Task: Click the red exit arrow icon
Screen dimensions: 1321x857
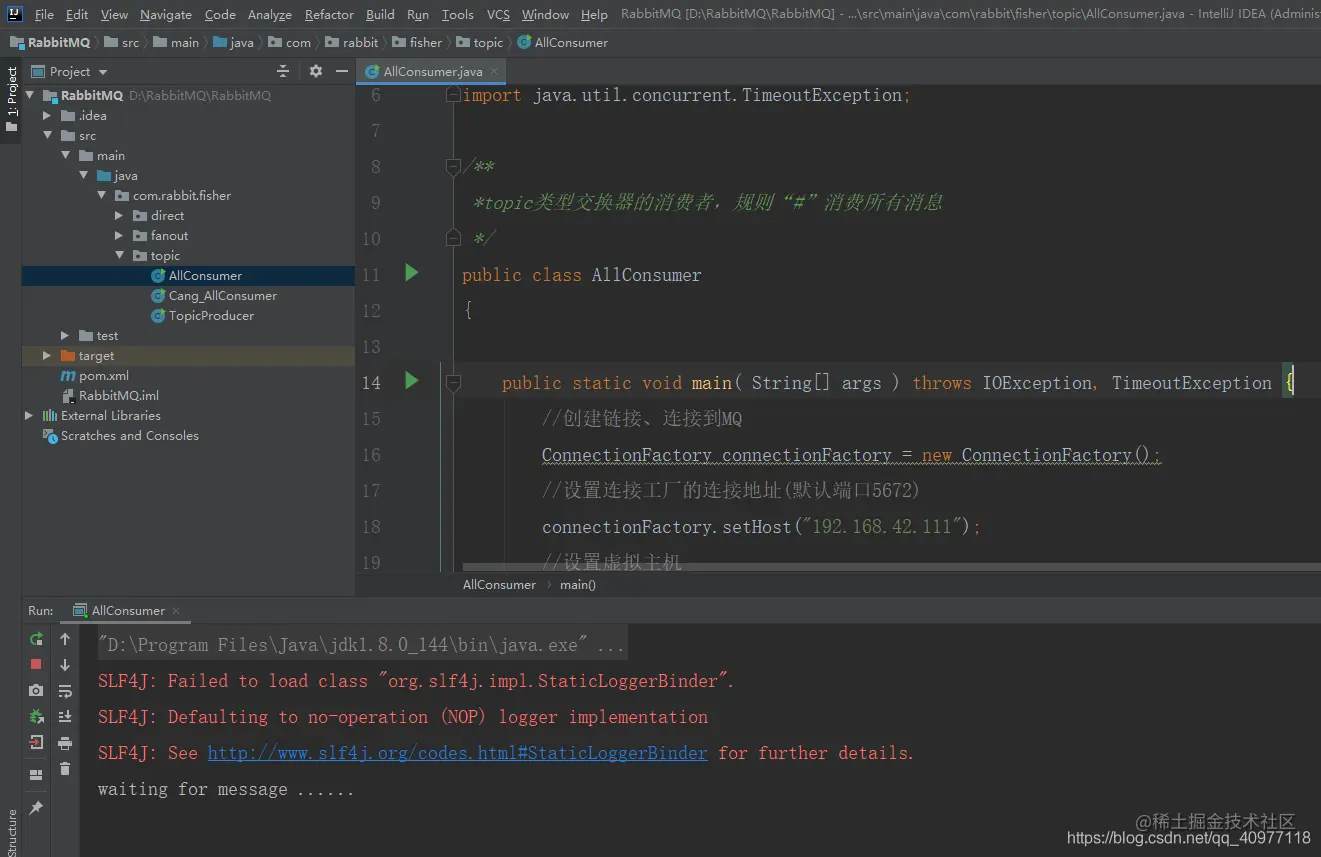Action: coord(36,742)
